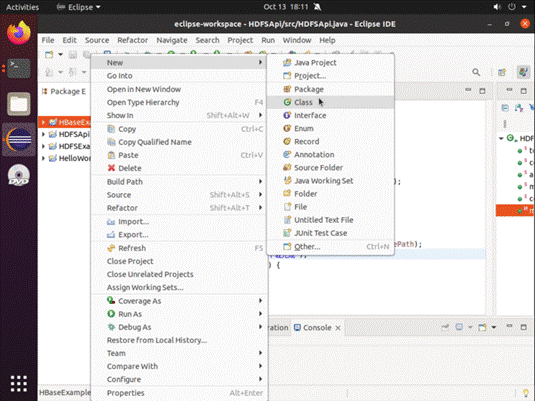Expand the Configure submenu
The image size is (535, 401).
[x=179, y=379]
